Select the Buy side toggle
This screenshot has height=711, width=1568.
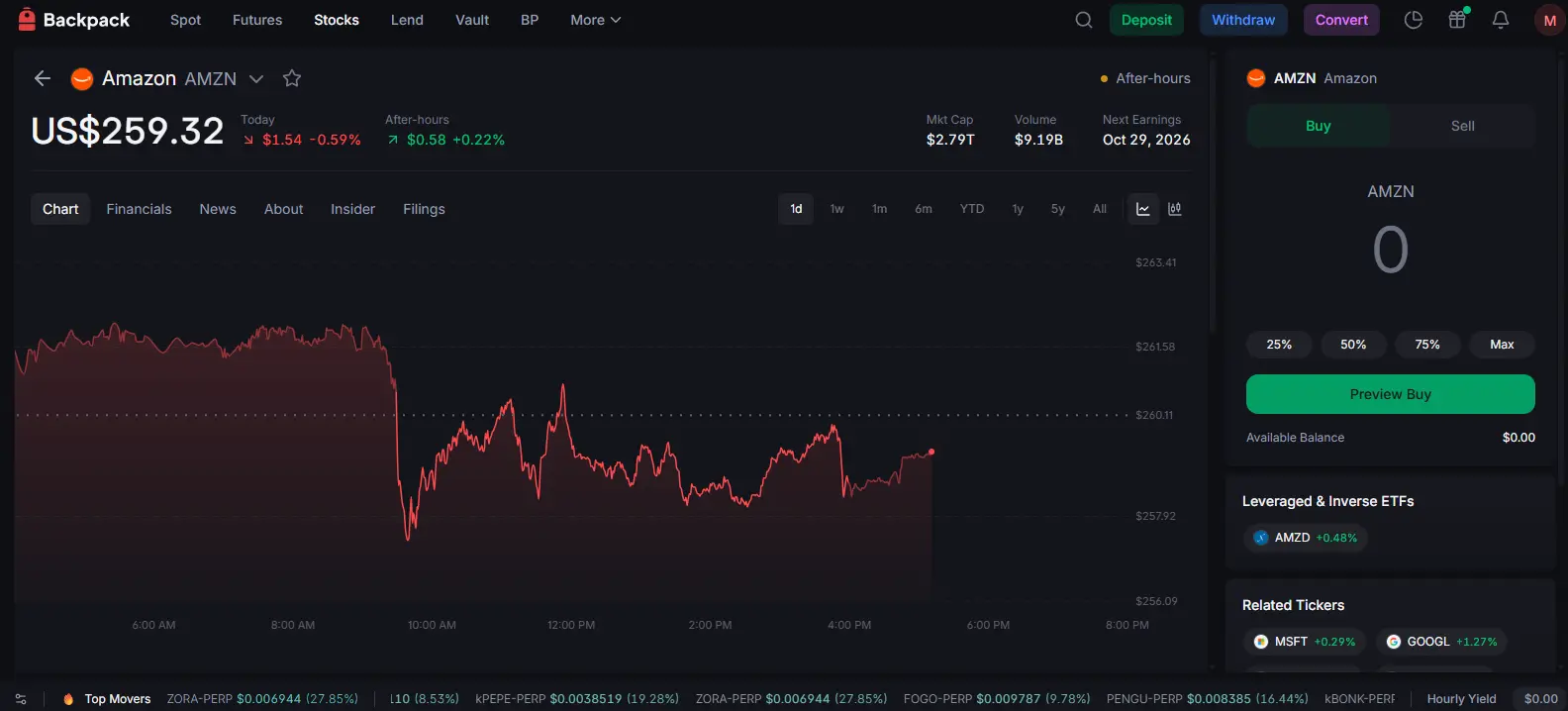[1319, 126]
